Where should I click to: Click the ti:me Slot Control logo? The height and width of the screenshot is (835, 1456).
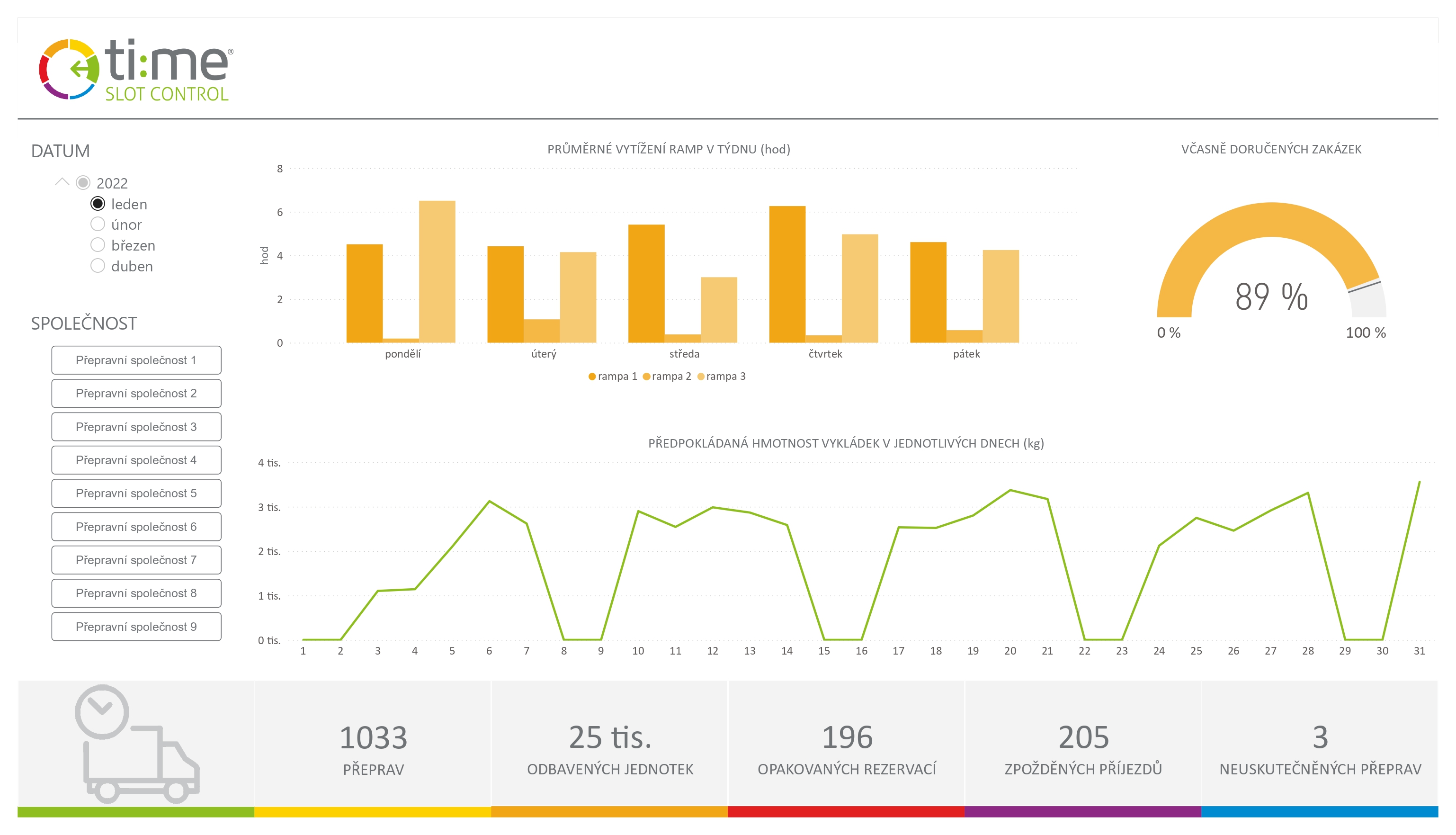pos(136,70)
